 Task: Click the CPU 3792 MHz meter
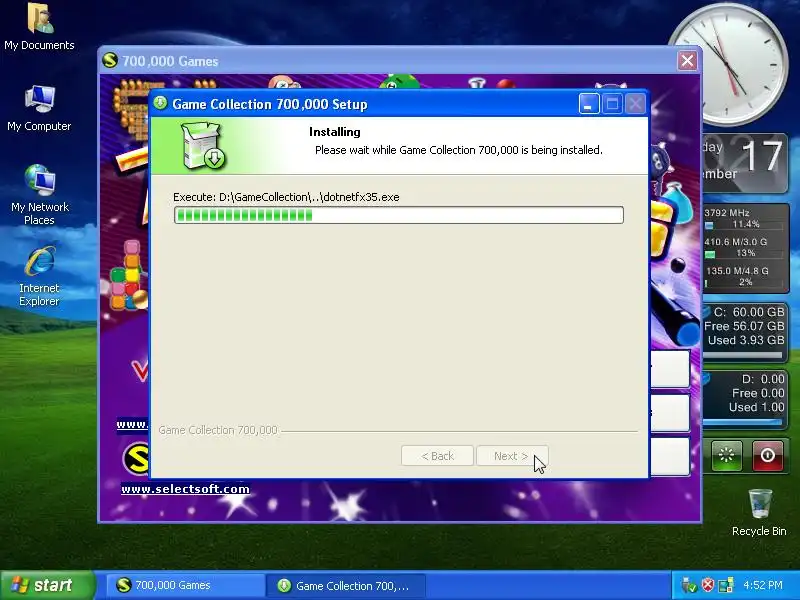pyautogui.click(x=744, y=218)
